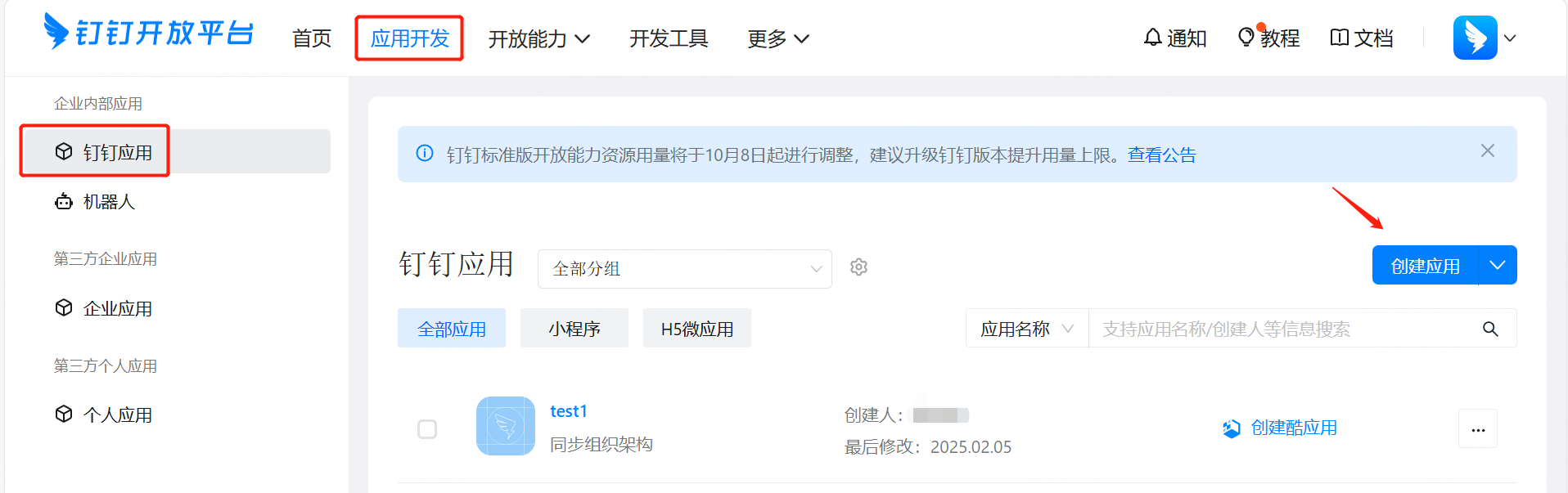Click the DingTalk Open Platform logo
This screenshot has height=493, width=1568.
148,33
